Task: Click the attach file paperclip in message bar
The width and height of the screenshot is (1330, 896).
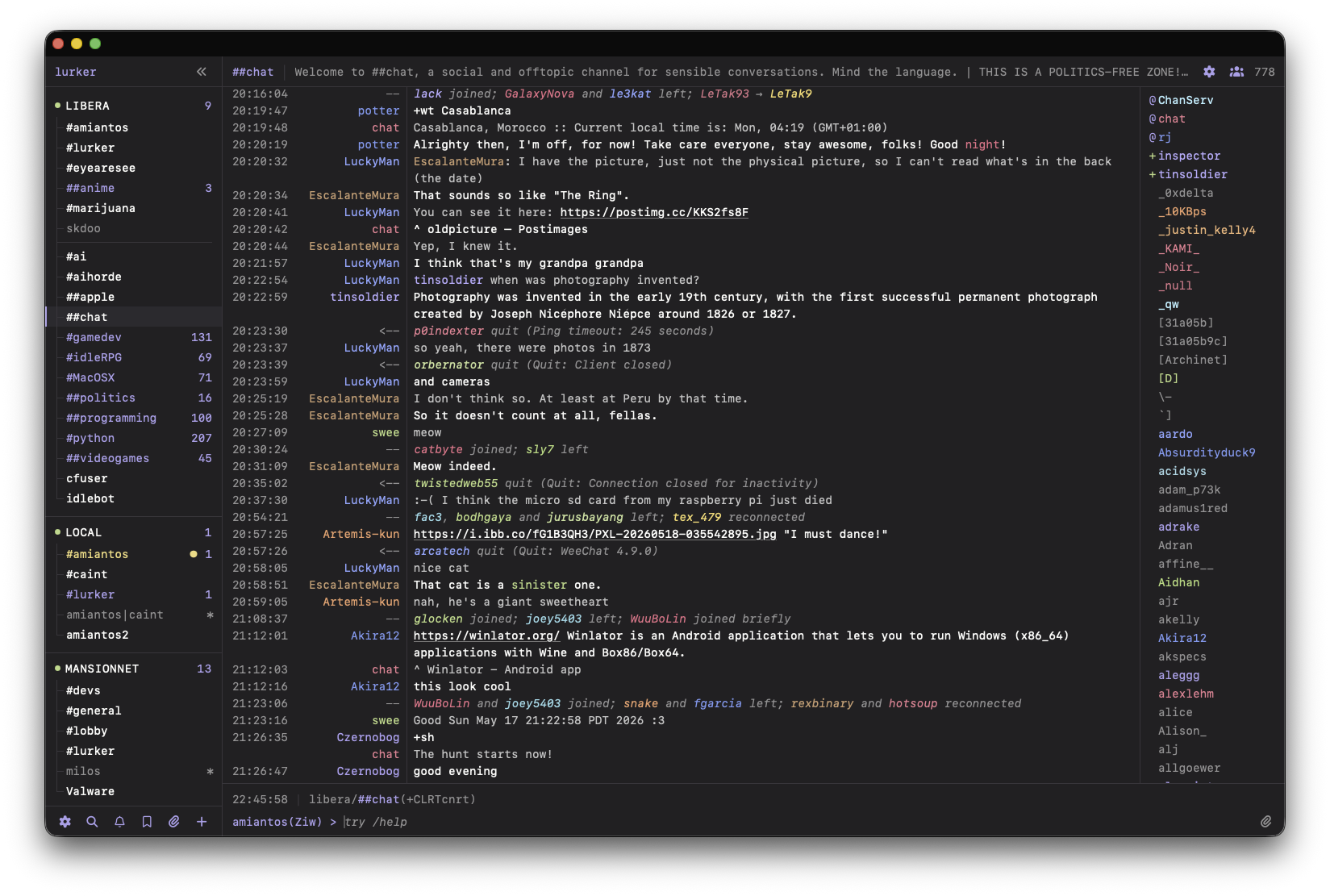Action: tap(1266, 822)
